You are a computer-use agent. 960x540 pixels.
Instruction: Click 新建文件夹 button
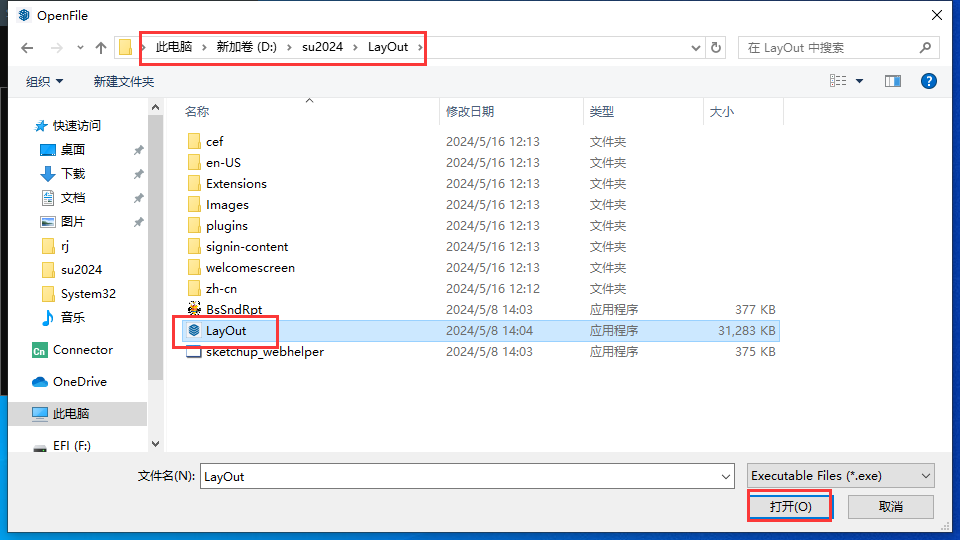(x=124, y=81)
